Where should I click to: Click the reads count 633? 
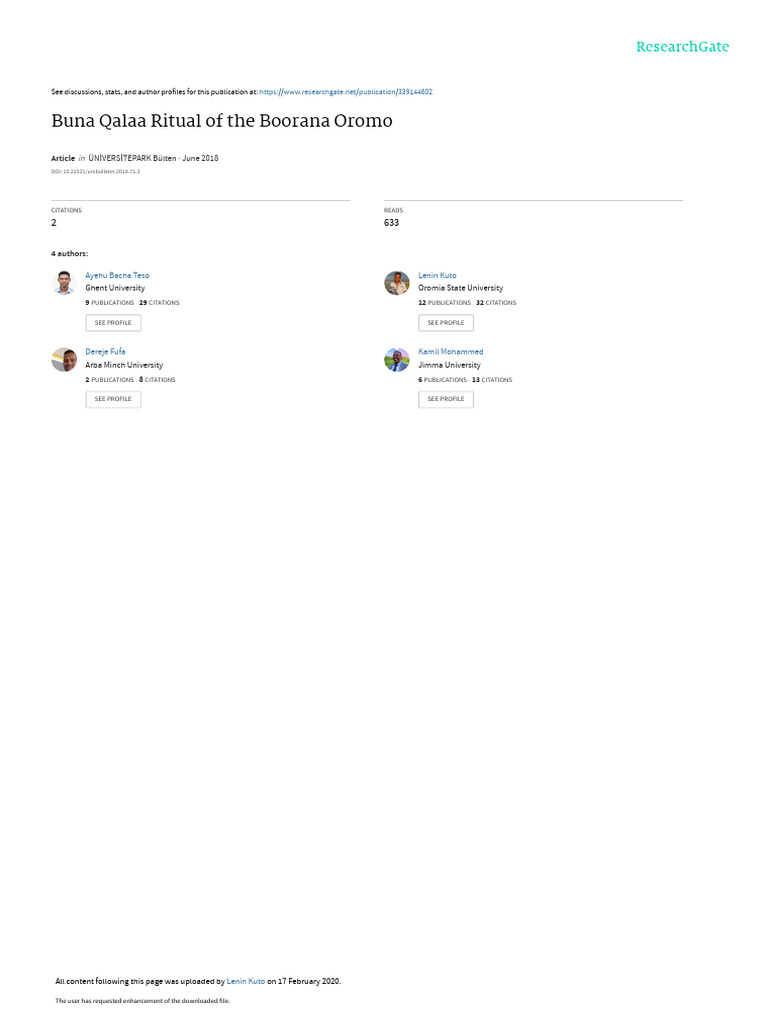(x=391, y=223)
